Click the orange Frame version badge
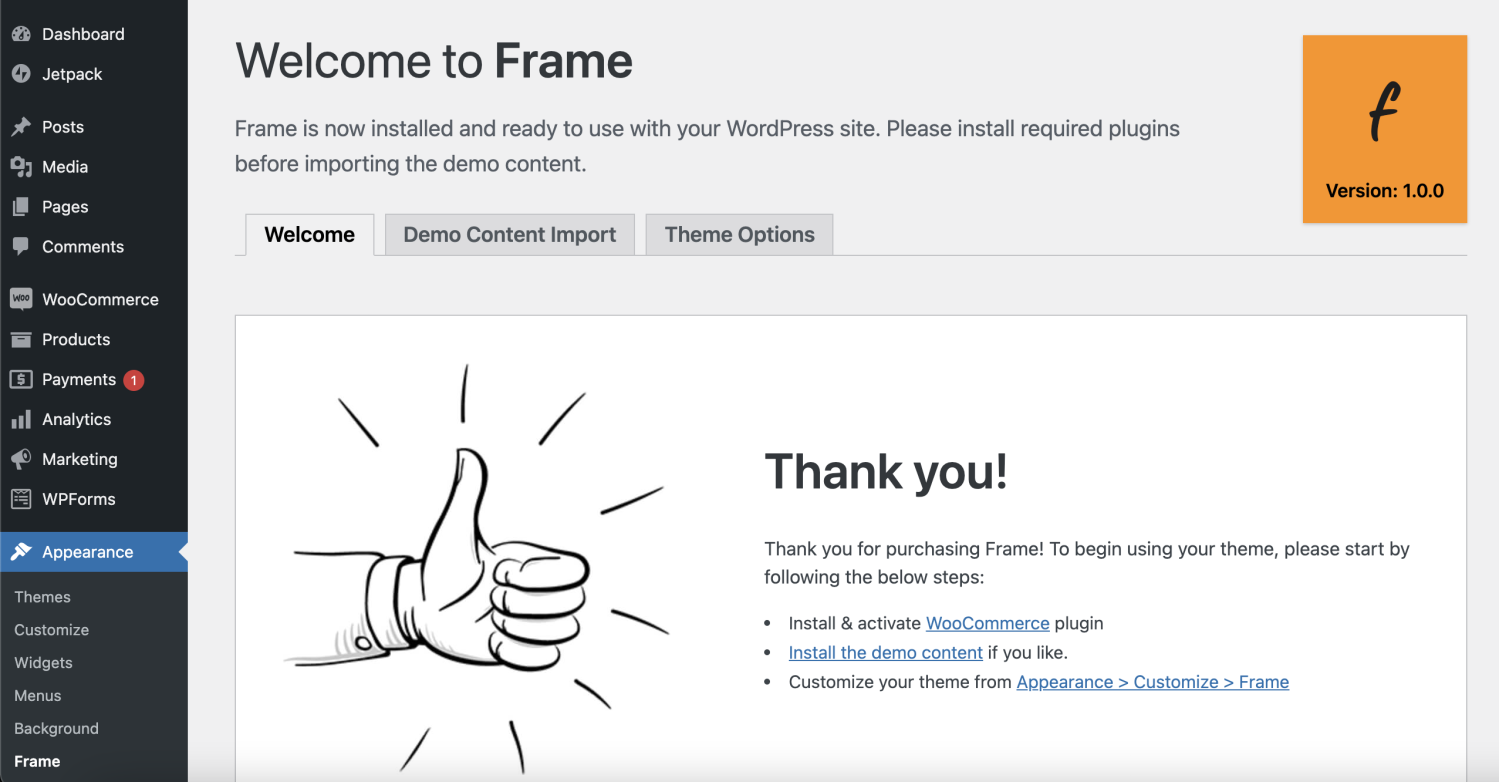 [x=1384, y=129]
